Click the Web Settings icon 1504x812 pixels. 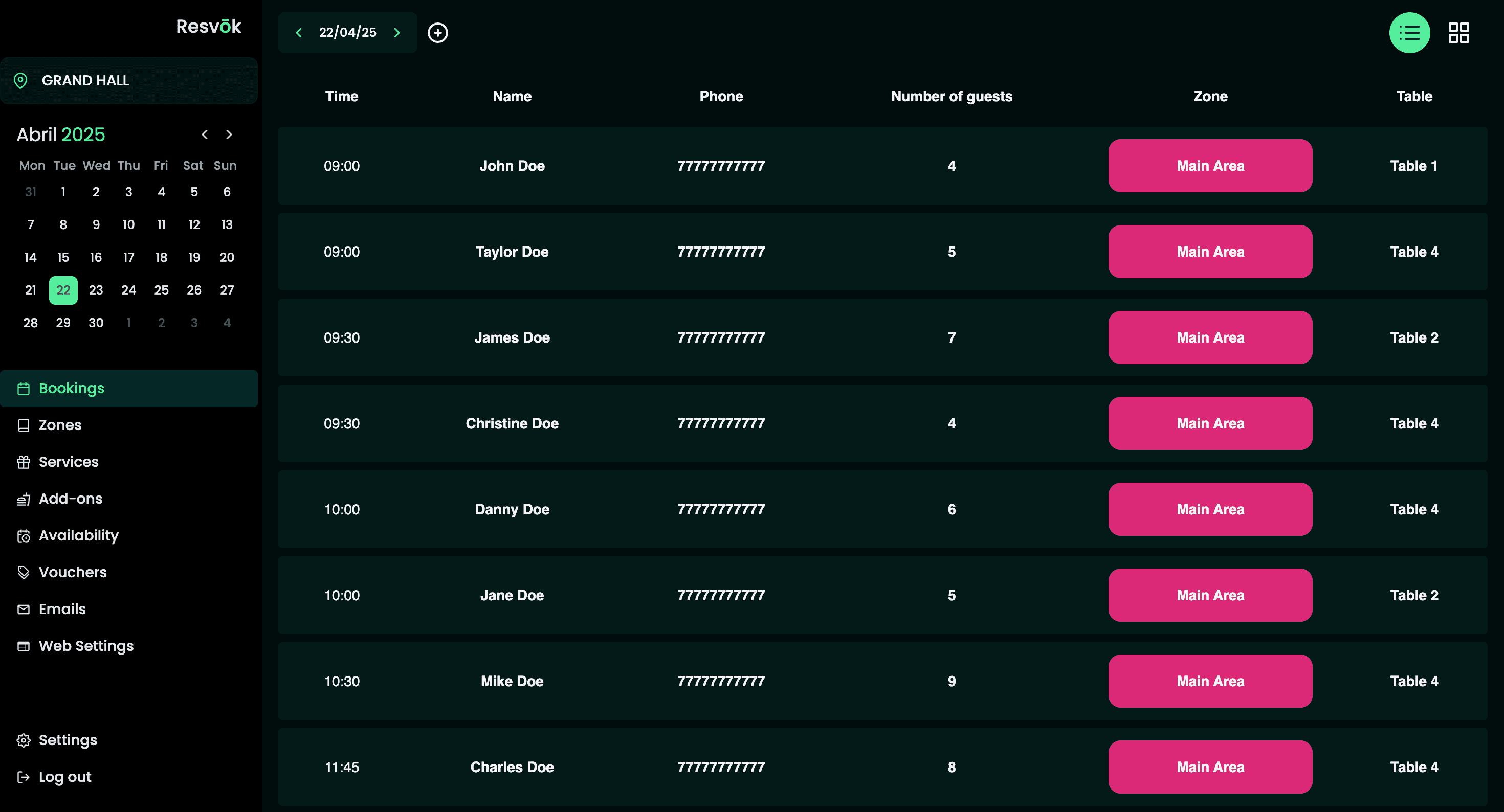point(24,646)
